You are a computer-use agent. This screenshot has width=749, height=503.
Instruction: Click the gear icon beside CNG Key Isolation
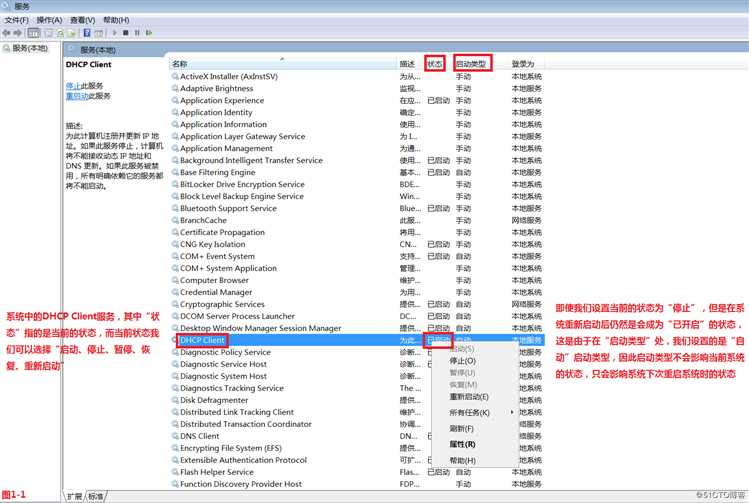(x=175, y=244)
